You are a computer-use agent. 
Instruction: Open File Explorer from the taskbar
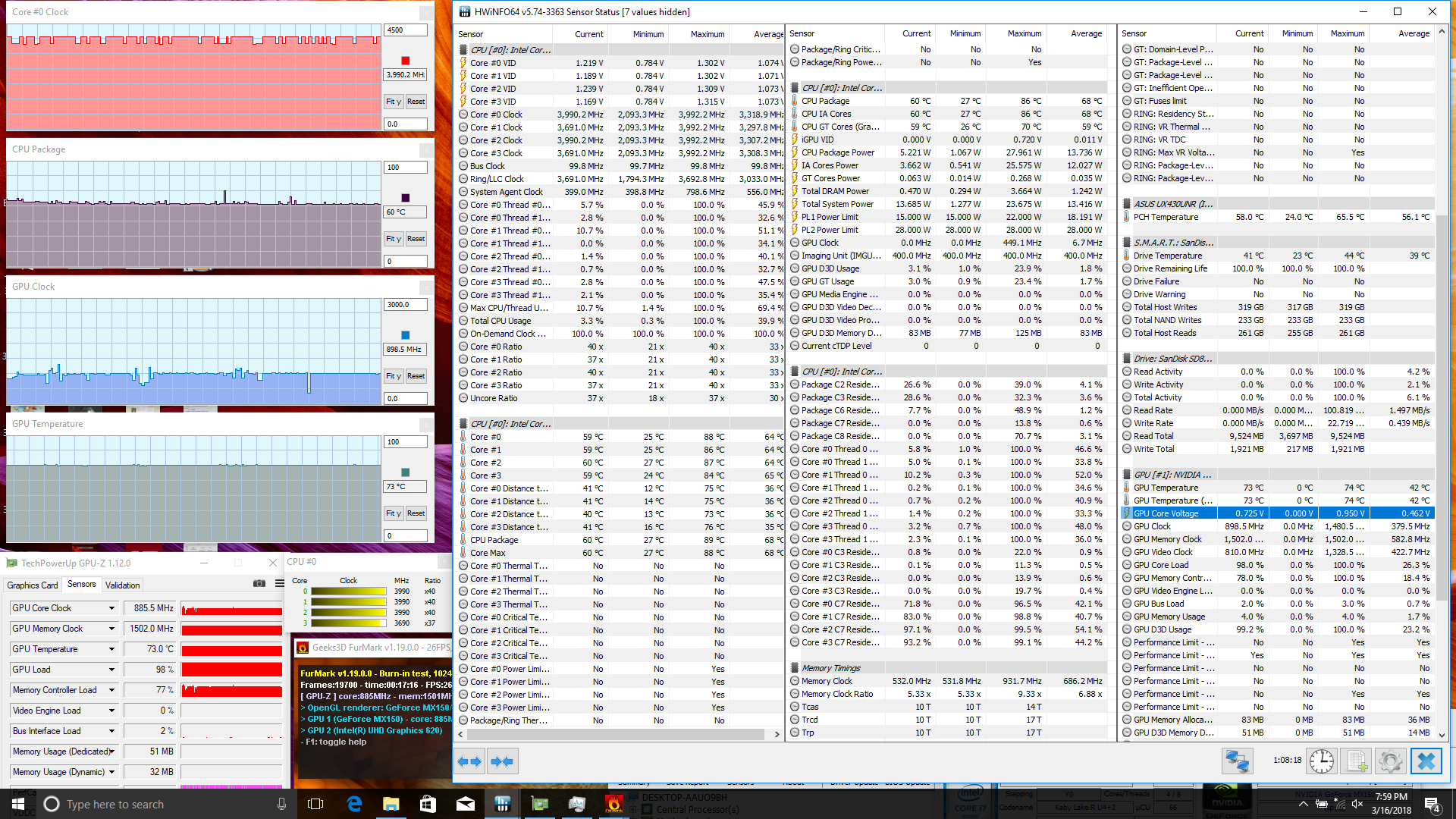[391, 804]
